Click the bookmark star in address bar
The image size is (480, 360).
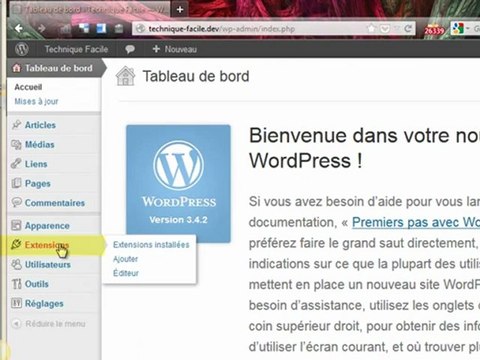click(x=371, y=29)
